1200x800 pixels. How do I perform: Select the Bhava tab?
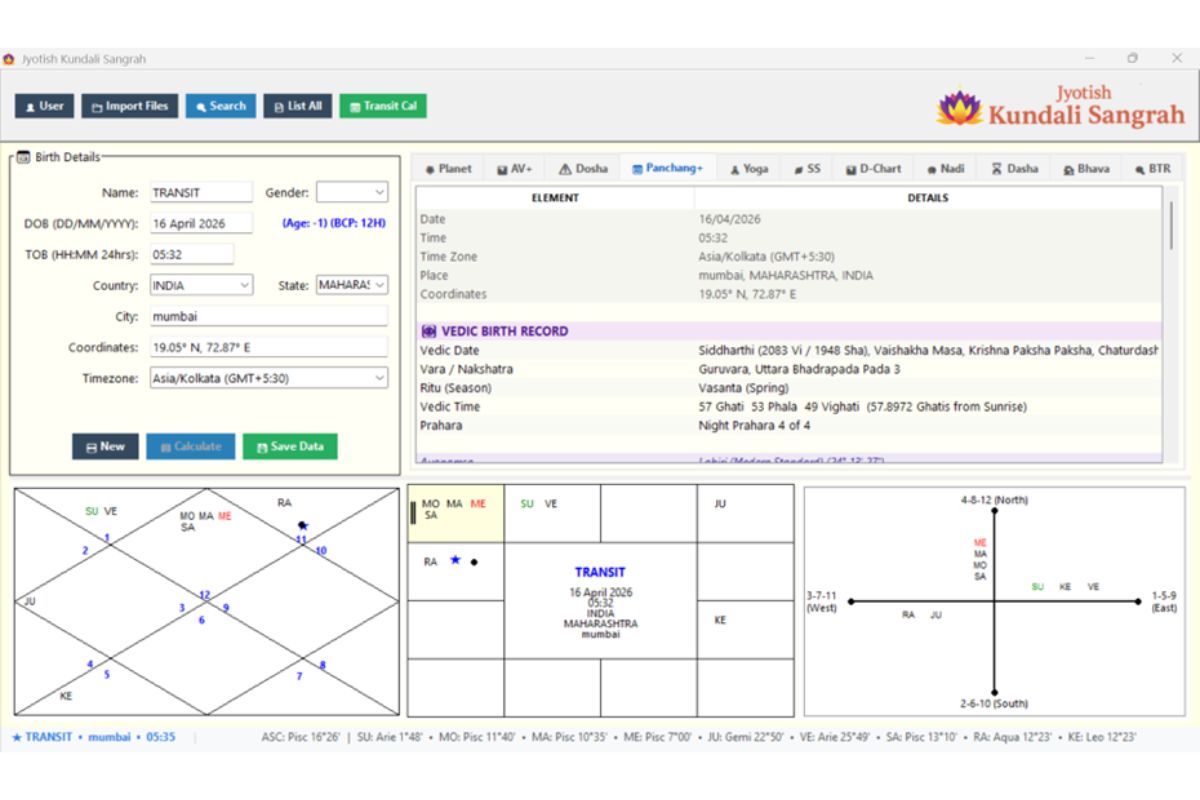tap(1086, 169)
